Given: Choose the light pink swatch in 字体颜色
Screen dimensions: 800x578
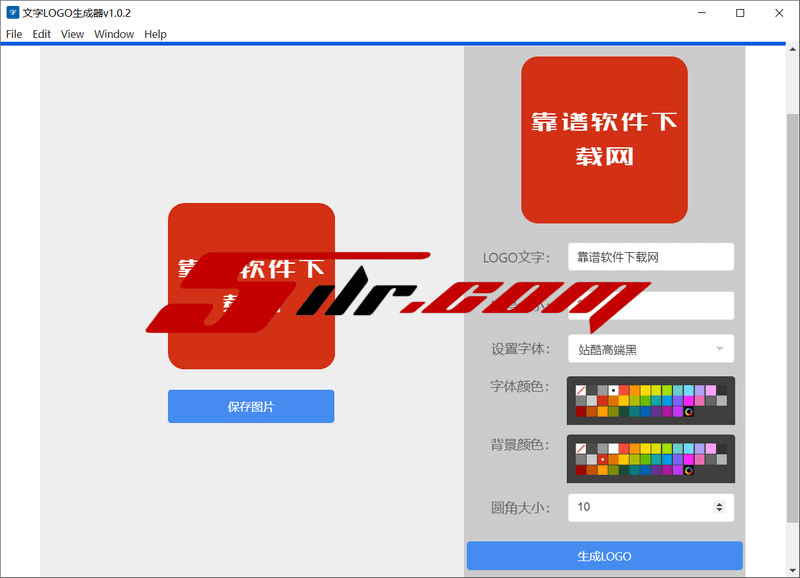Looking at the screenshot, I should pos(711,390).
